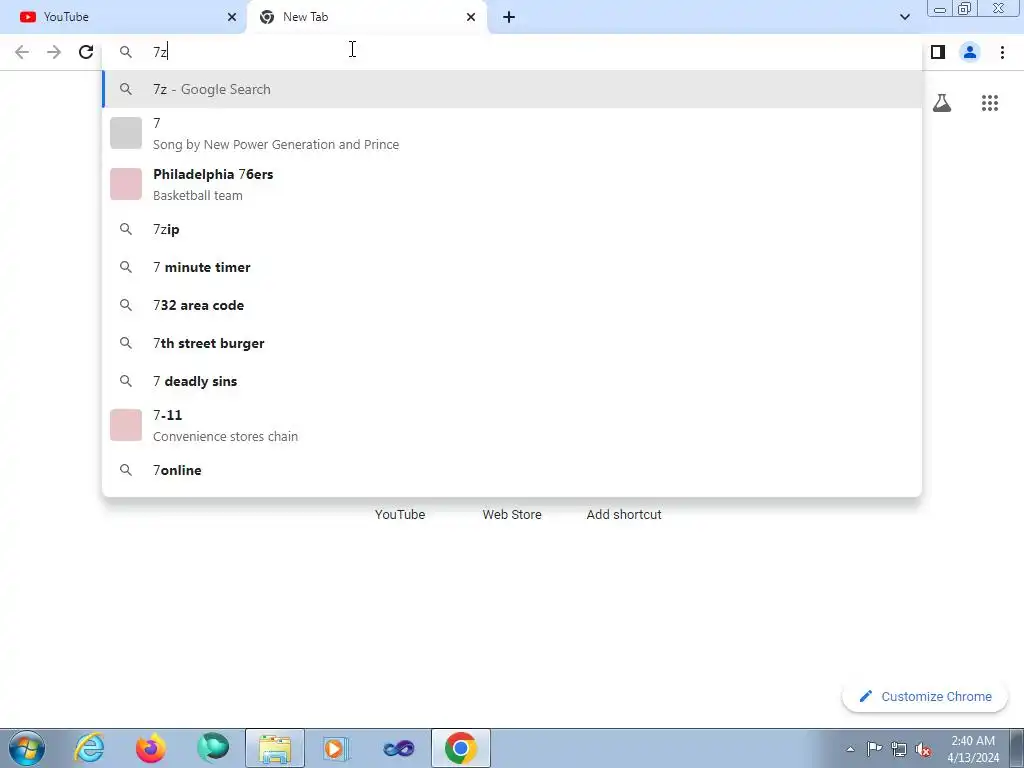Open the infinity-loop taskbar app
The height and width of the screenshot is (768, 1024).
pyautogui.click(x=398, y=748)
